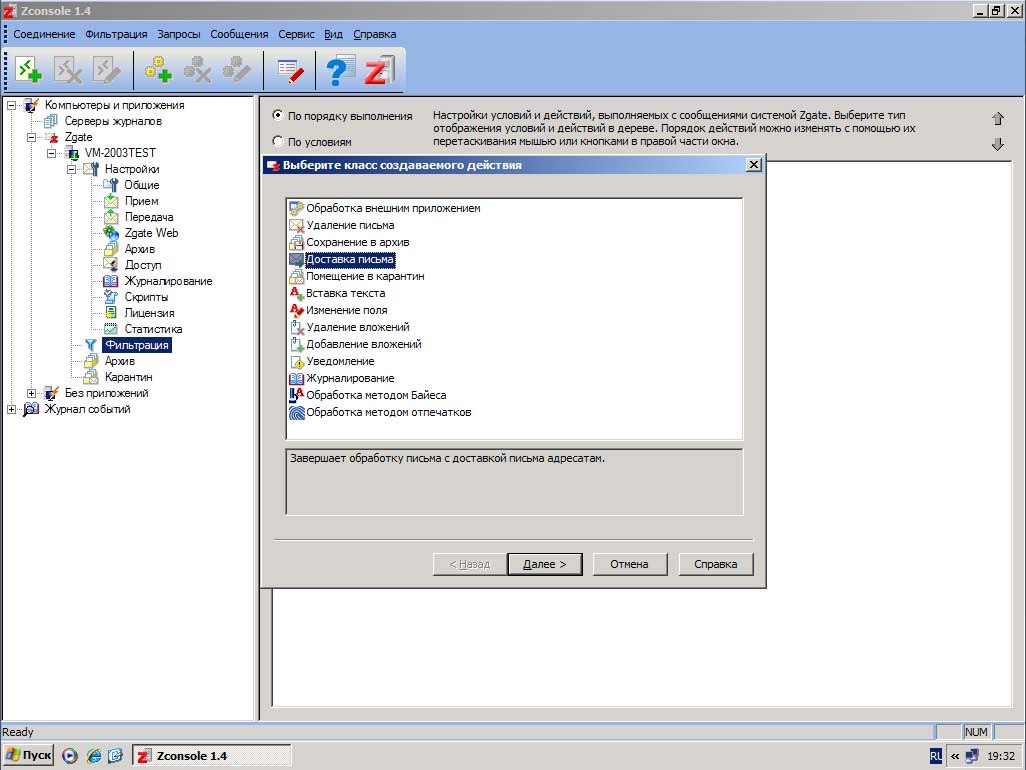Click the disabled < Назад button

pos(469,564)
